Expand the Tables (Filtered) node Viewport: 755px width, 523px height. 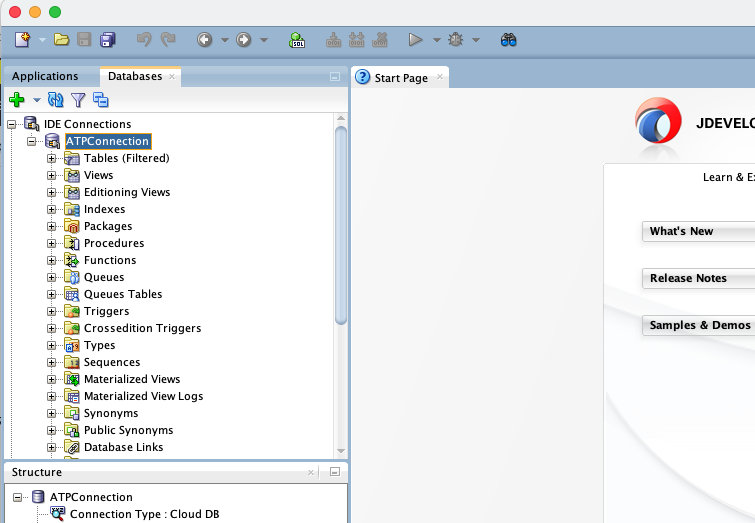click(52, 158)
